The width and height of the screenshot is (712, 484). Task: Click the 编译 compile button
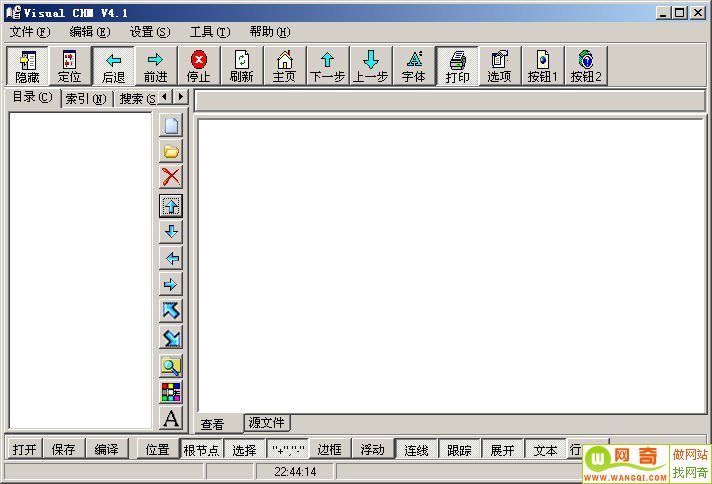(107, 449)
